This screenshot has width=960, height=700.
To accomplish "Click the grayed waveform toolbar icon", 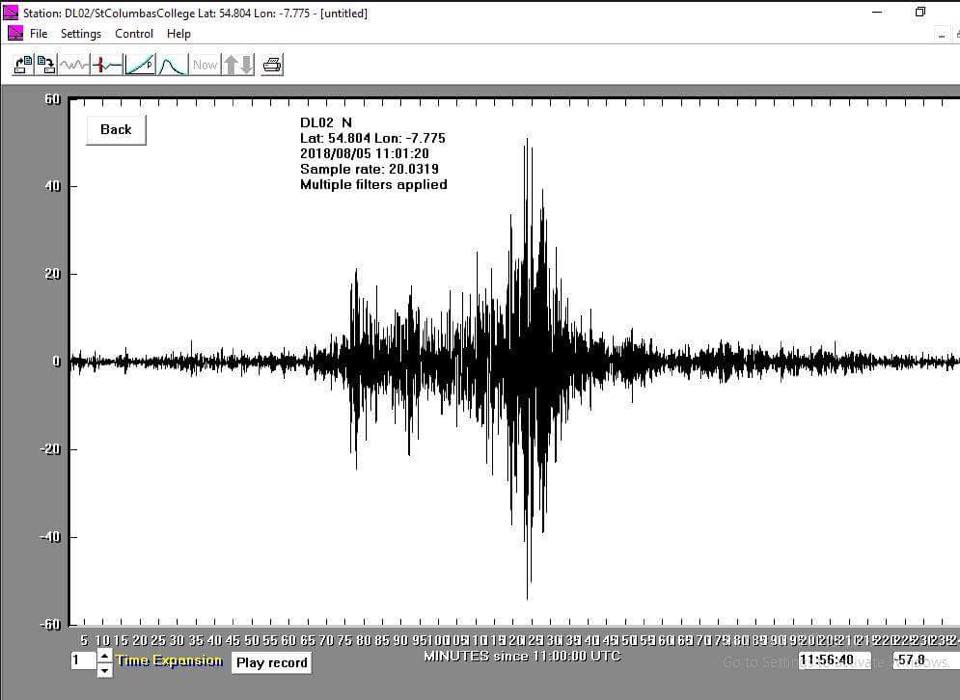I will click(74, 65).
